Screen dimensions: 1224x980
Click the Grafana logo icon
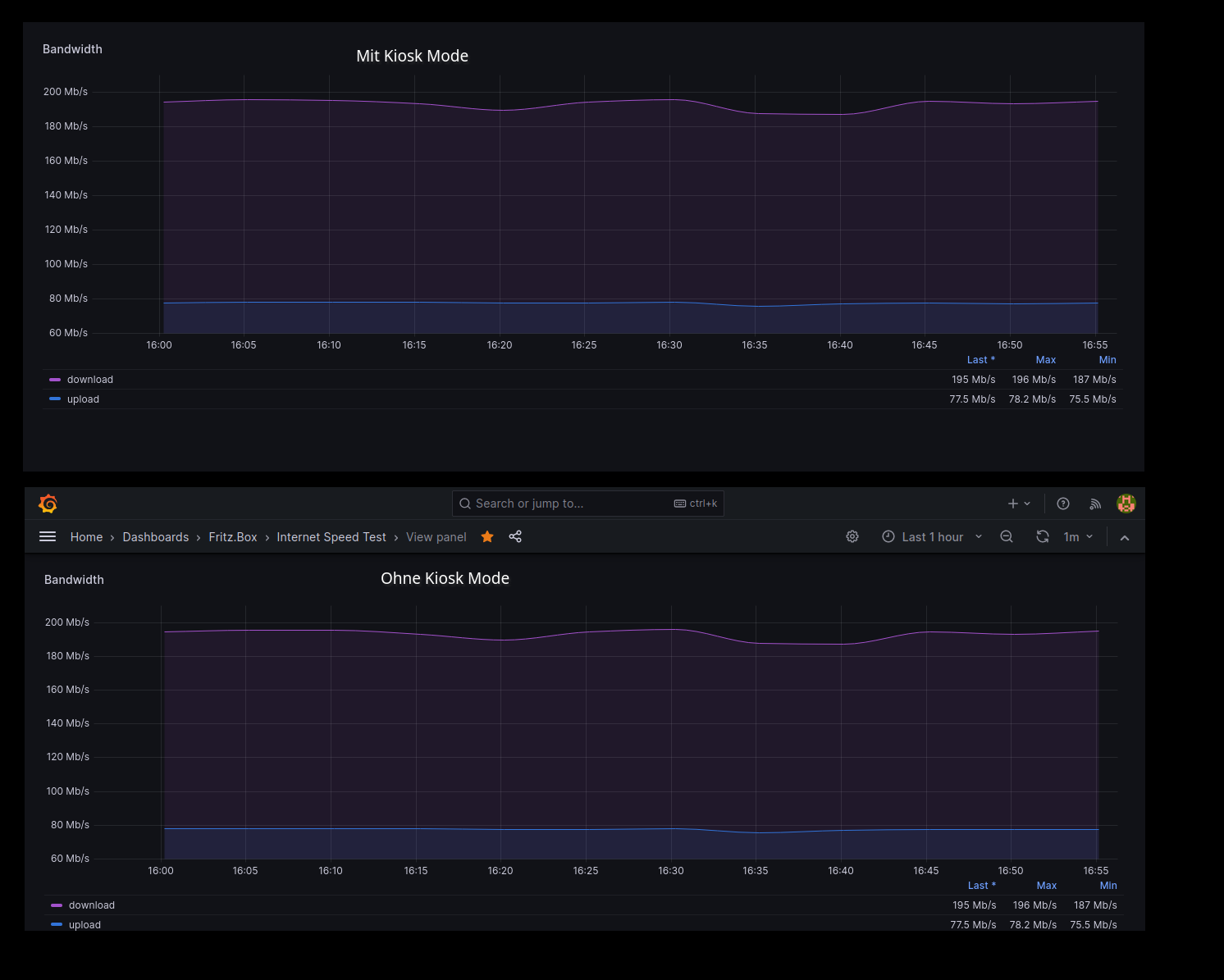click(48, 504)
